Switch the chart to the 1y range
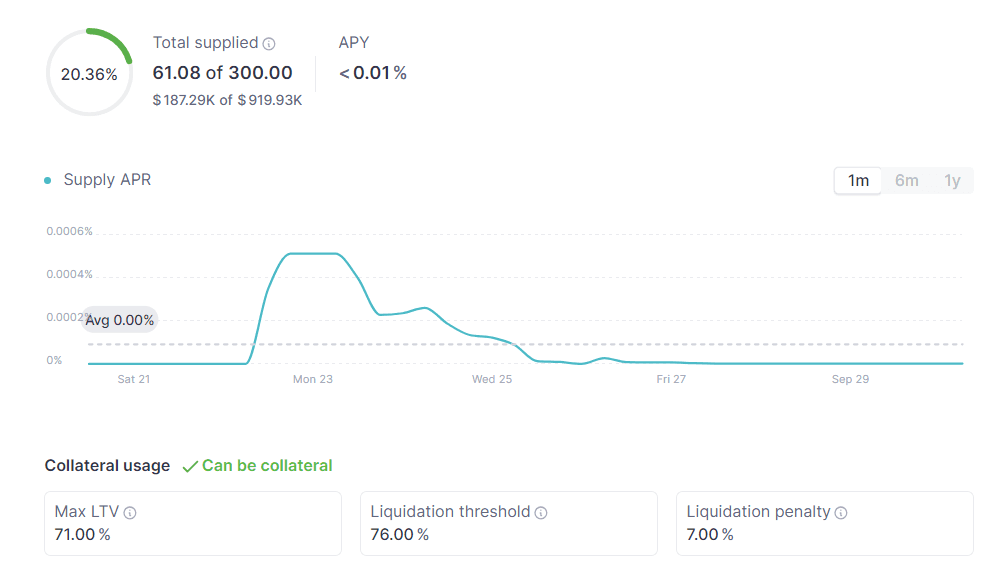 (x=952, y=181)
